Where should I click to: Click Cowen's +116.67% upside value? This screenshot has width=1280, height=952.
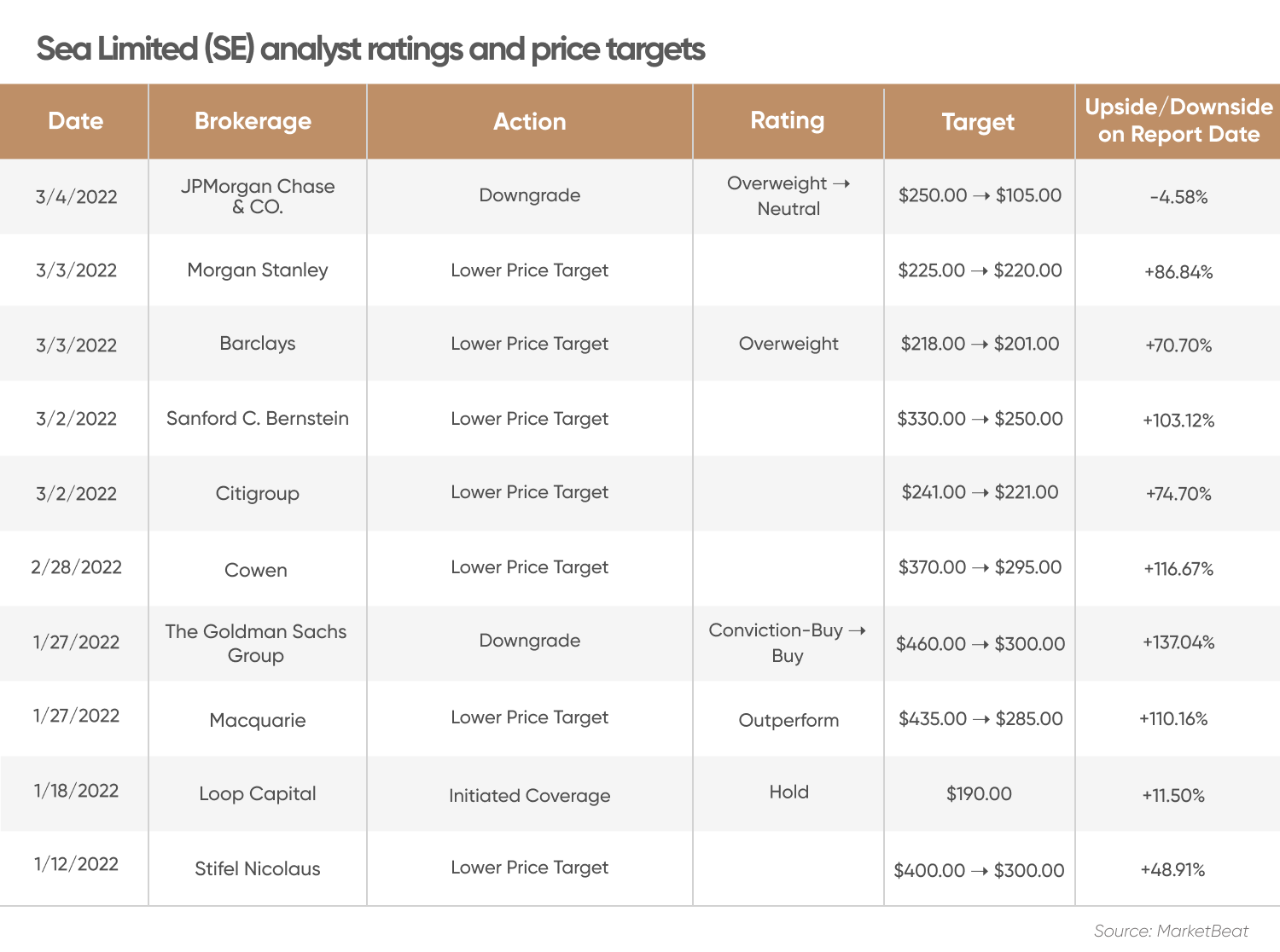[1178, 569]
